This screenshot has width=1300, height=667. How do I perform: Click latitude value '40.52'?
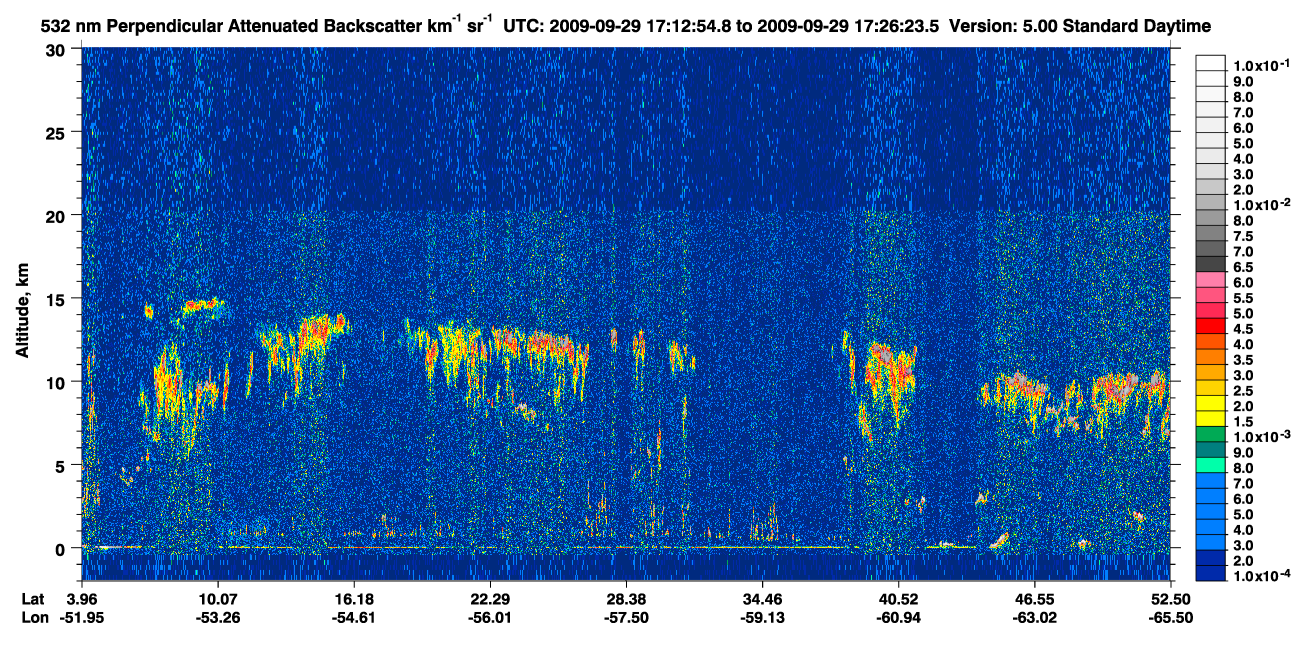[898, 598]
